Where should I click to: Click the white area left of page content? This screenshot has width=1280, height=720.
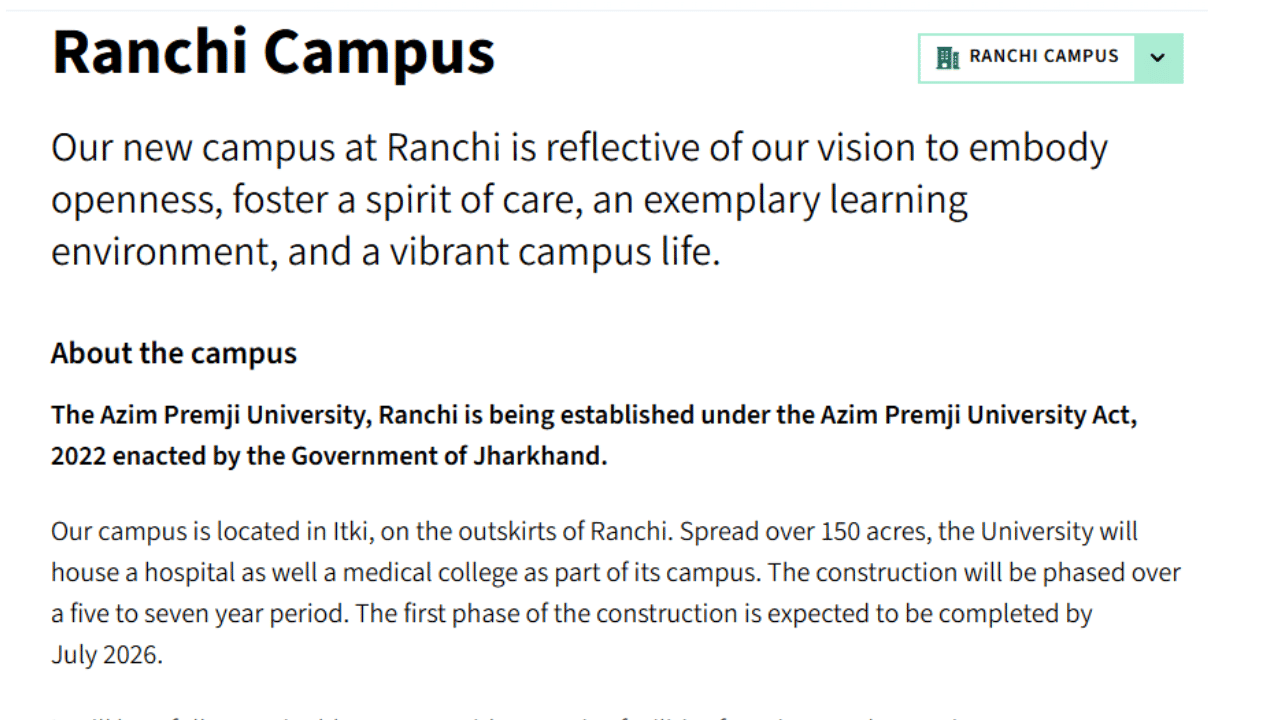[20, 360]
